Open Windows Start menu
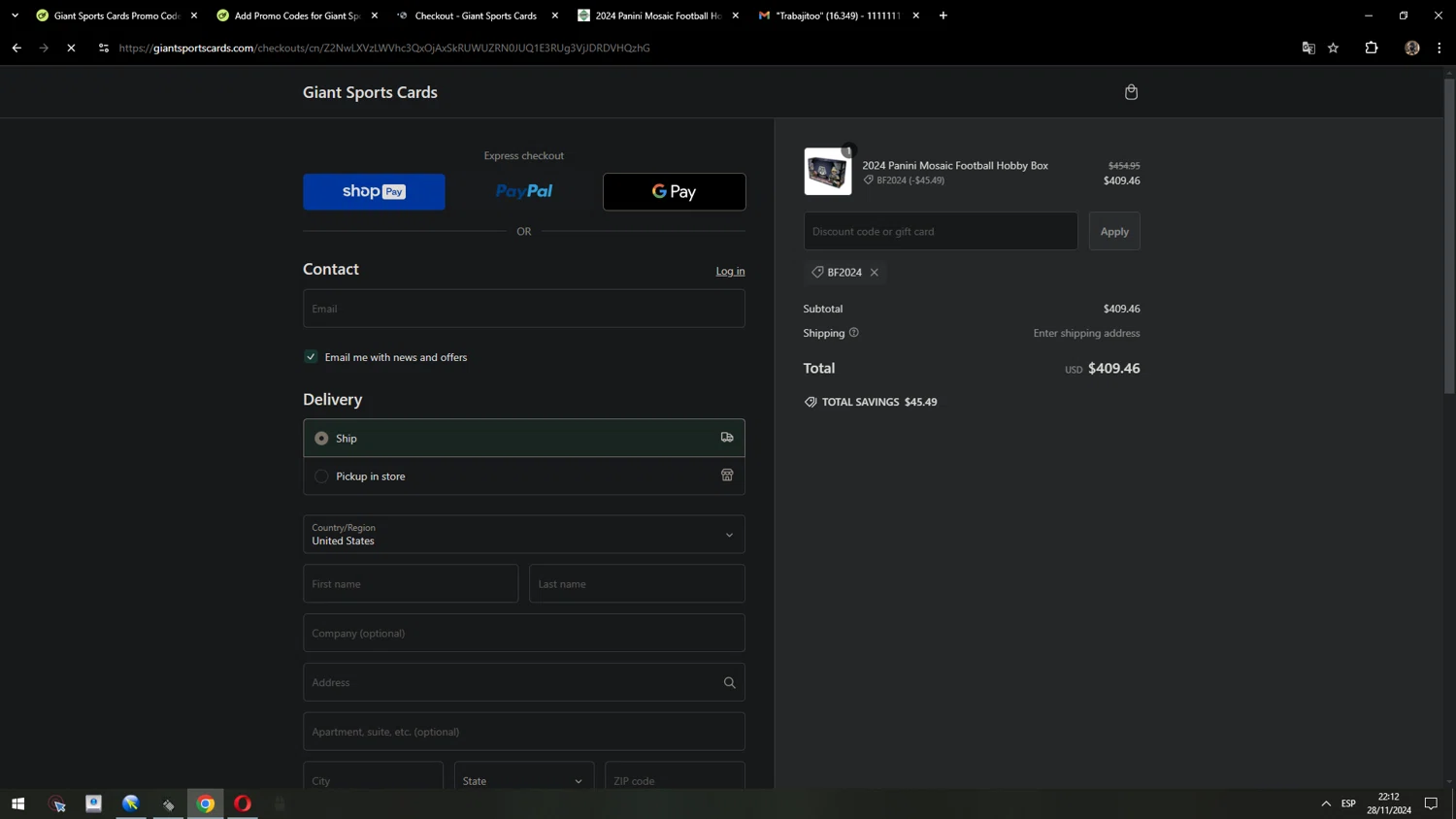This screenshot has width=1456, height=819. 17,803
